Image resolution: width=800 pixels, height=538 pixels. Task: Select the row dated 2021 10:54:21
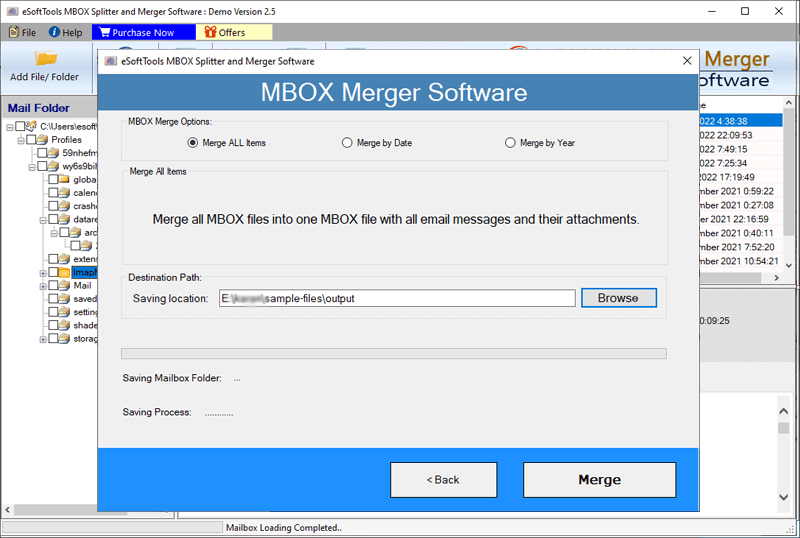(x=740, y=261)
